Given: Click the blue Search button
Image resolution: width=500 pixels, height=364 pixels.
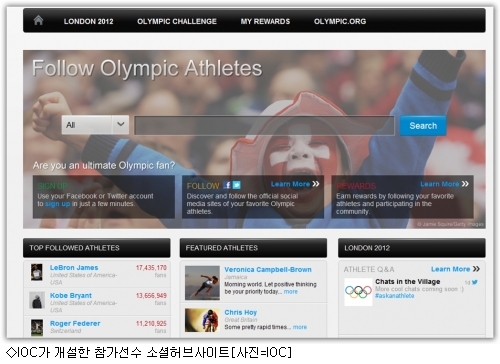Looking at the screenshot, I should [423, 126].
